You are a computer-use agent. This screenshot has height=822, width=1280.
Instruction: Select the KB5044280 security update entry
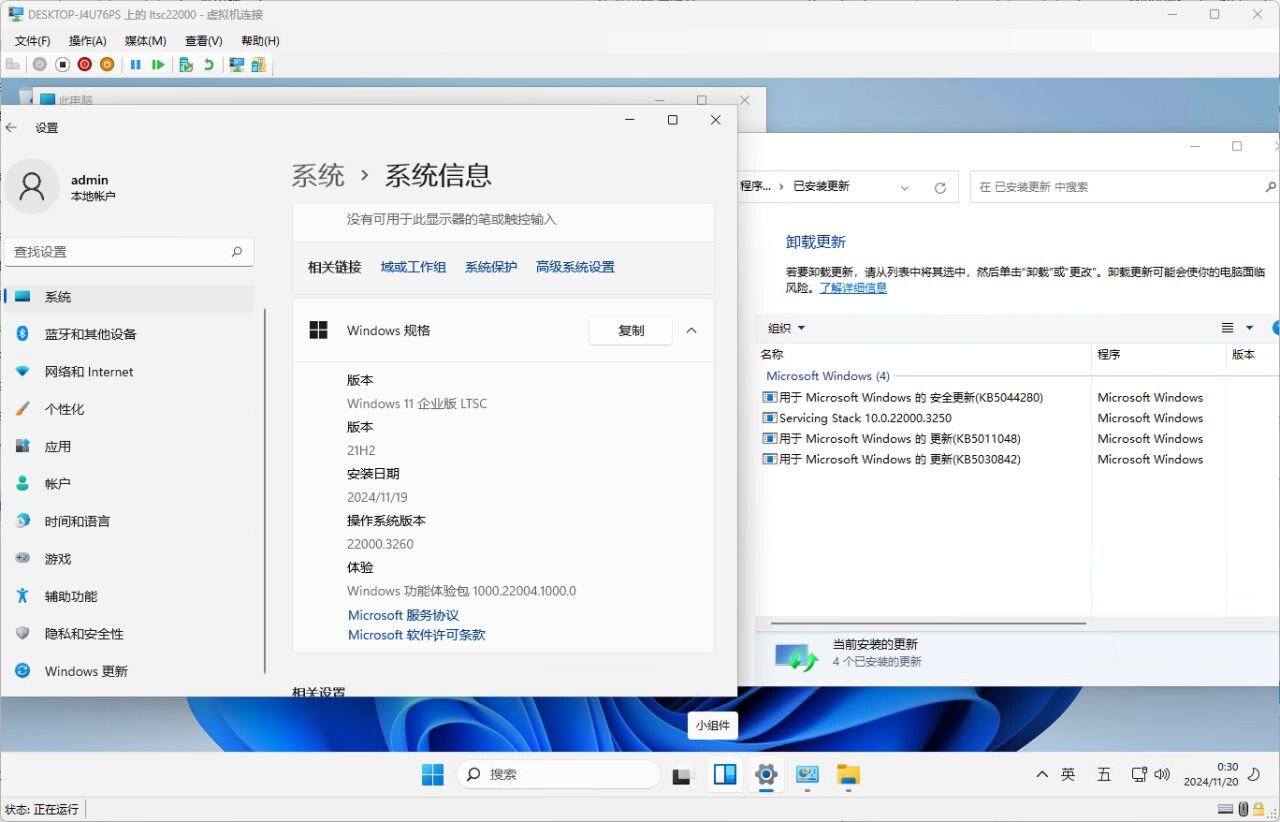pyautogui.click(x=910, y=397)
